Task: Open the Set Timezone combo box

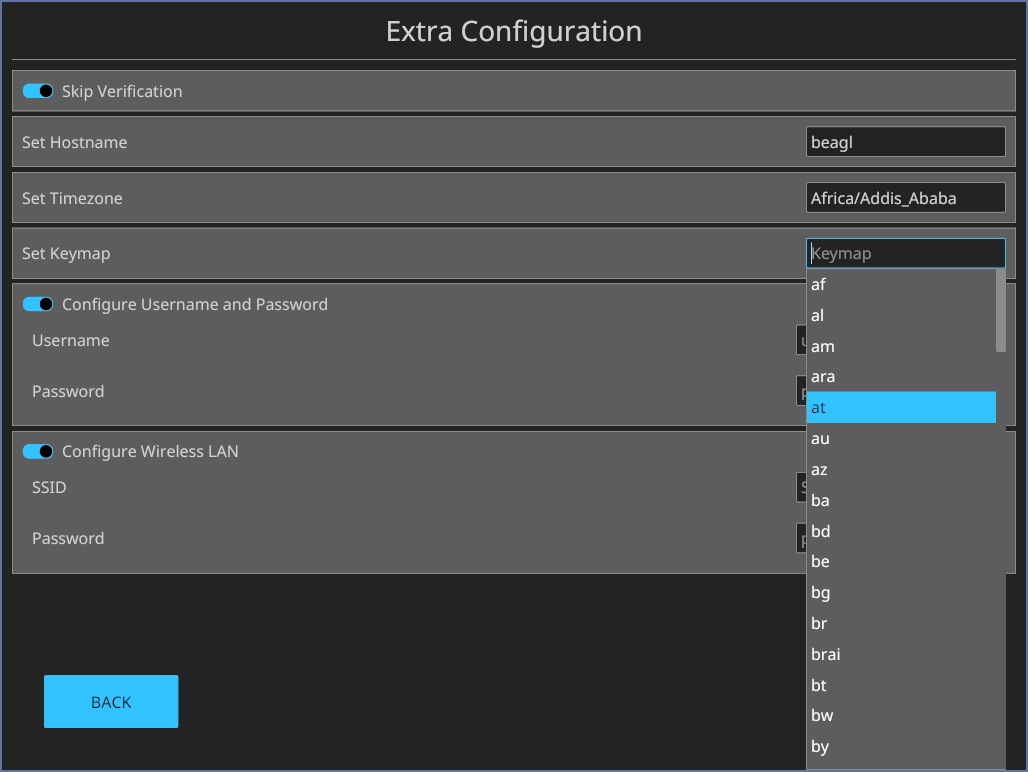Action: pyautogui.click(x=905, y=198)
